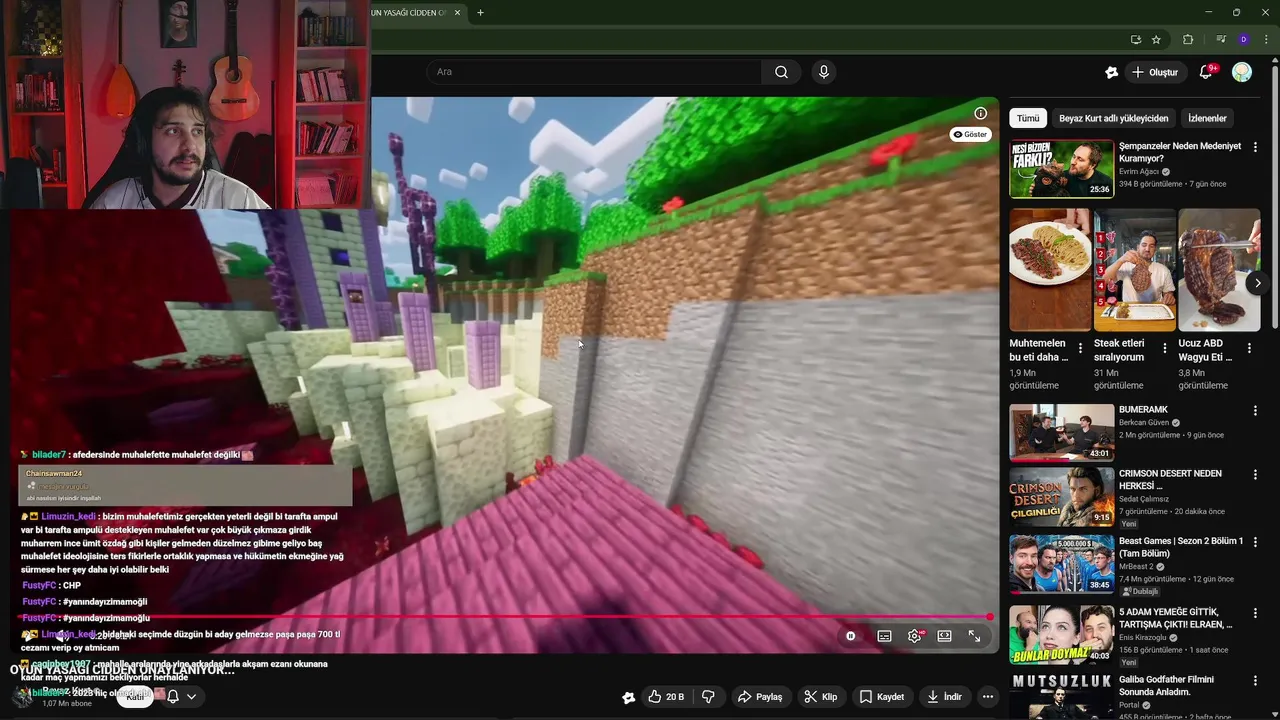Select Beyaz Kurt adlı yükleyiciden chip
Viewport: 1280px width, 720px height.
click(1113, 118)
